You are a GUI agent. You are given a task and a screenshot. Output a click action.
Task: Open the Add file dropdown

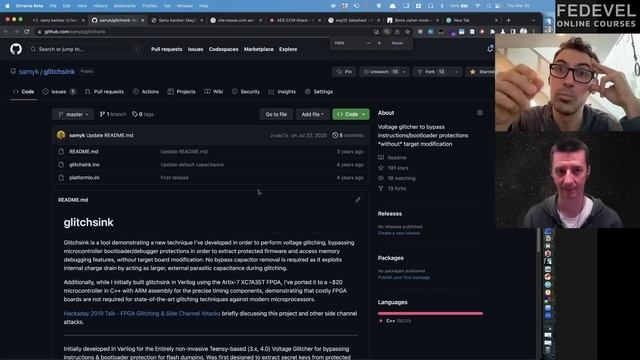click(313, 114)
